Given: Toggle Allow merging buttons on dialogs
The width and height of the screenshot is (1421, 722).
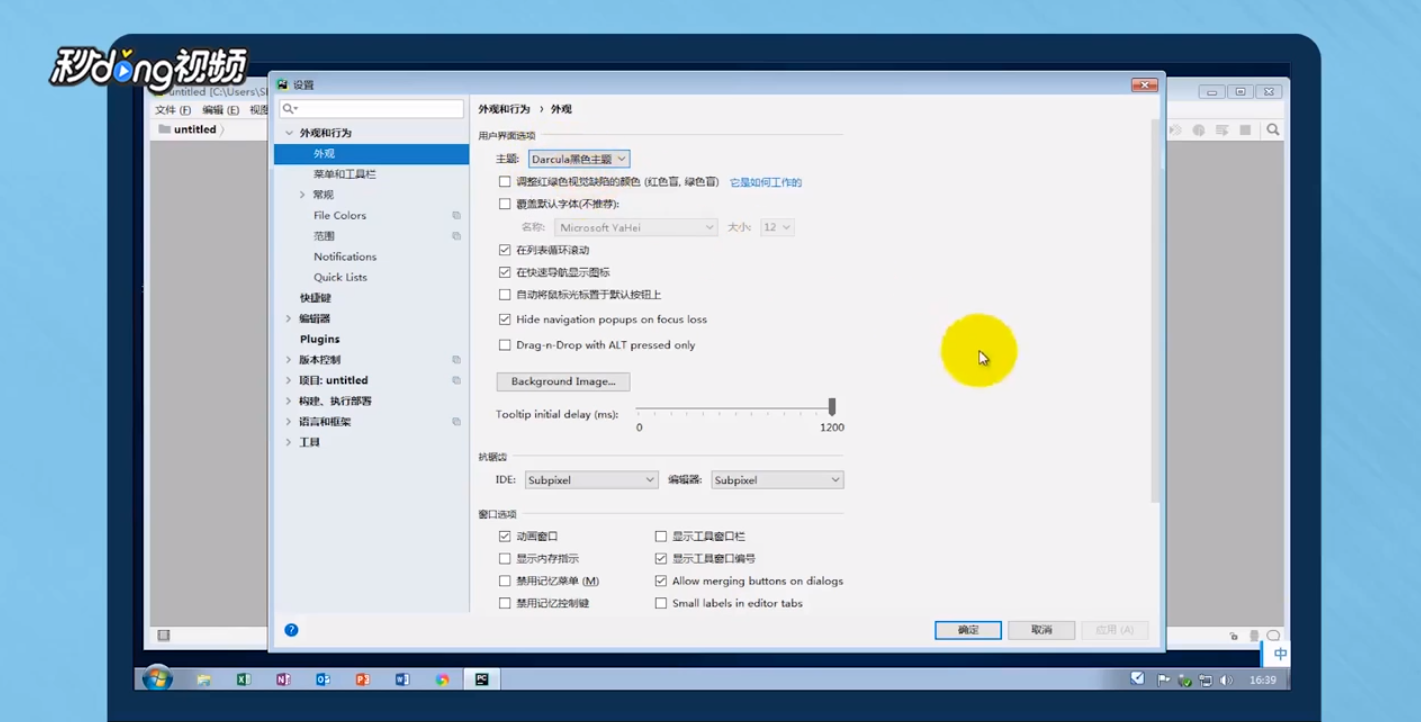Looking at the screenshot, I should pos(661,581).
